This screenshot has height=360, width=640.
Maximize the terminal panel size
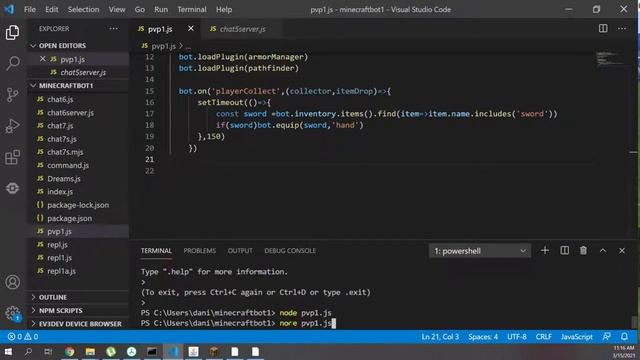[603, 251]
